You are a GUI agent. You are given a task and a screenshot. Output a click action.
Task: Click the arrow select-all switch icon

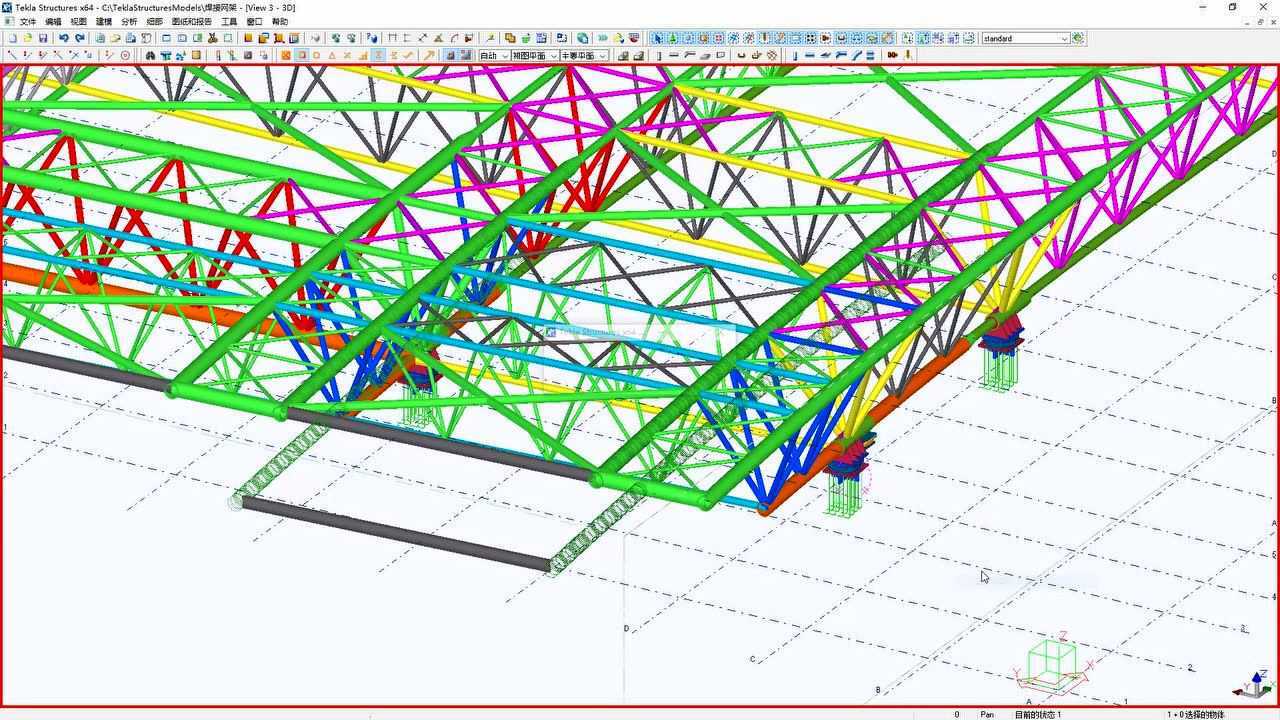point(657,38)
